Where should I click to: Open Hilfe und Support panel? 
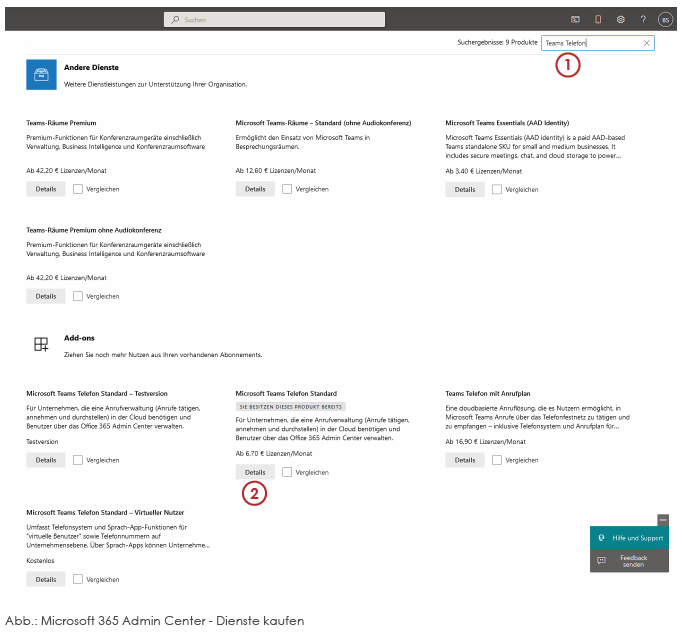tap(629, 538)
